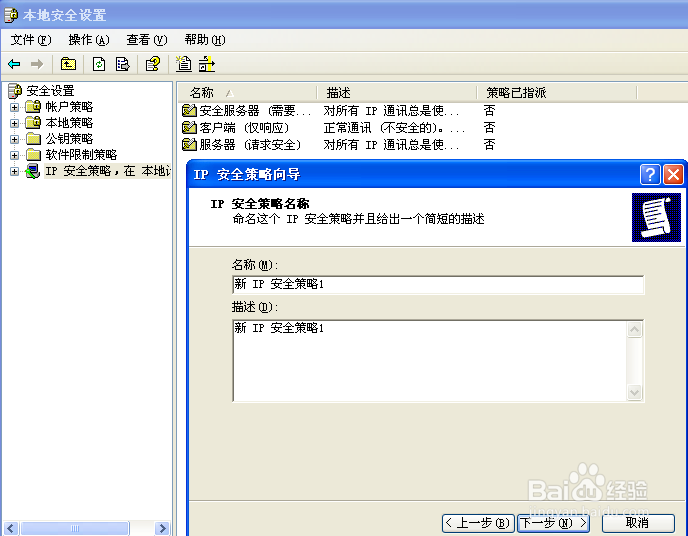Viewport: 688px width, 536px height.
Task: Click the 描述(D) multiline text box
Action: [430, 361]
